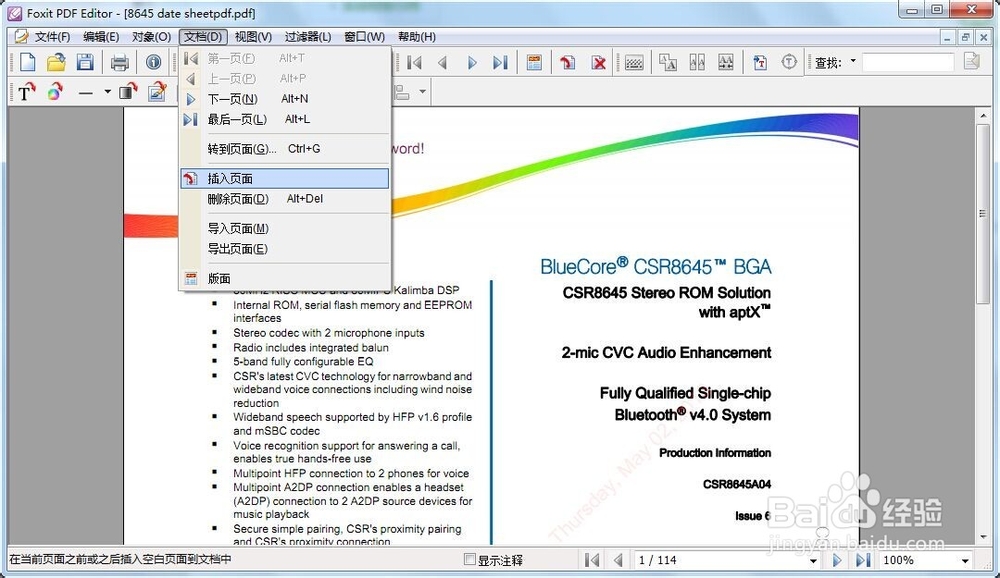This screenshot has width=1000, height=578.
Task: Click the document Info icon
Action: point(153,62)
